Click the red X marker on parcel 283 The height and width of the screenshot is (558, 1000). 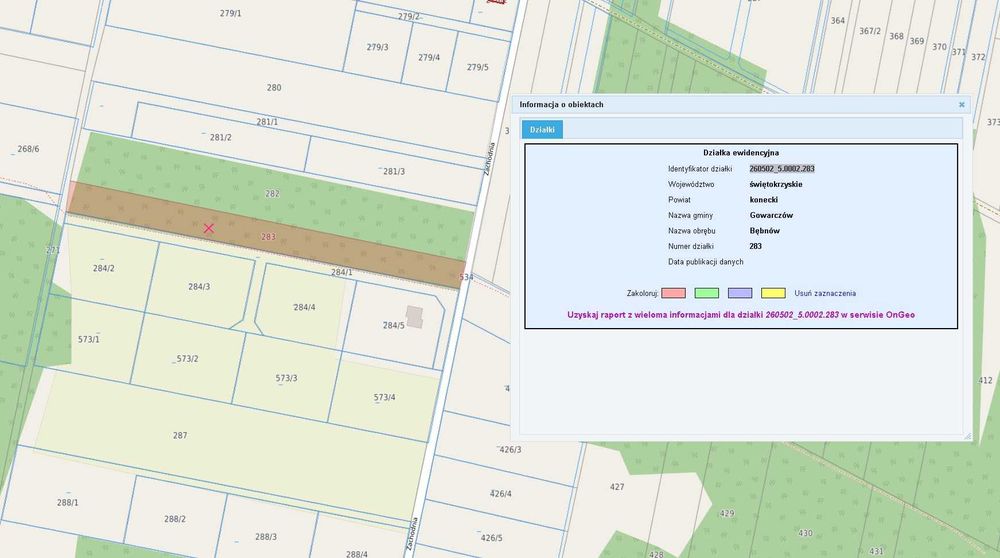pyautogui.click(x=209, y=228)
